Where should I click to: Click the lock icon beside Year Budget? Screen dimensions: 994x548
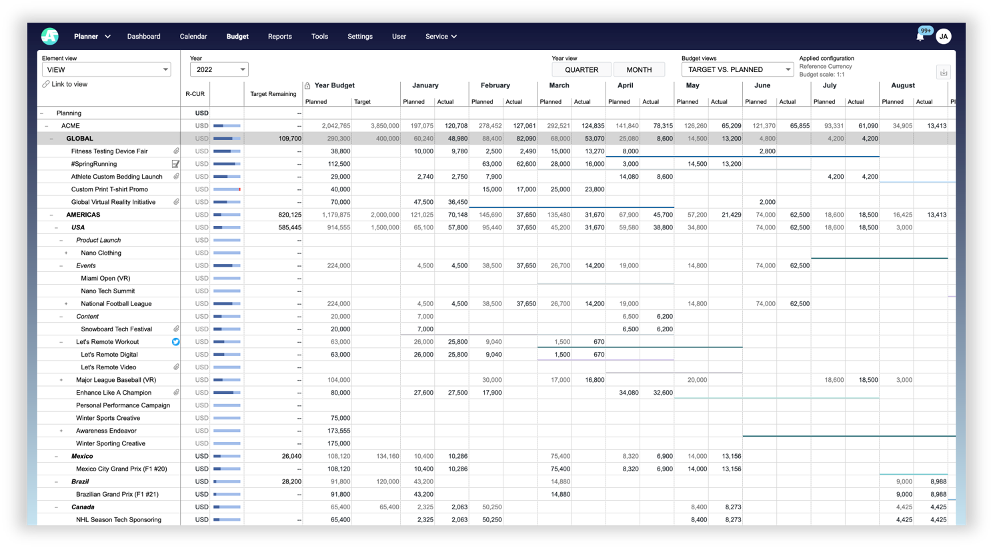307,86
